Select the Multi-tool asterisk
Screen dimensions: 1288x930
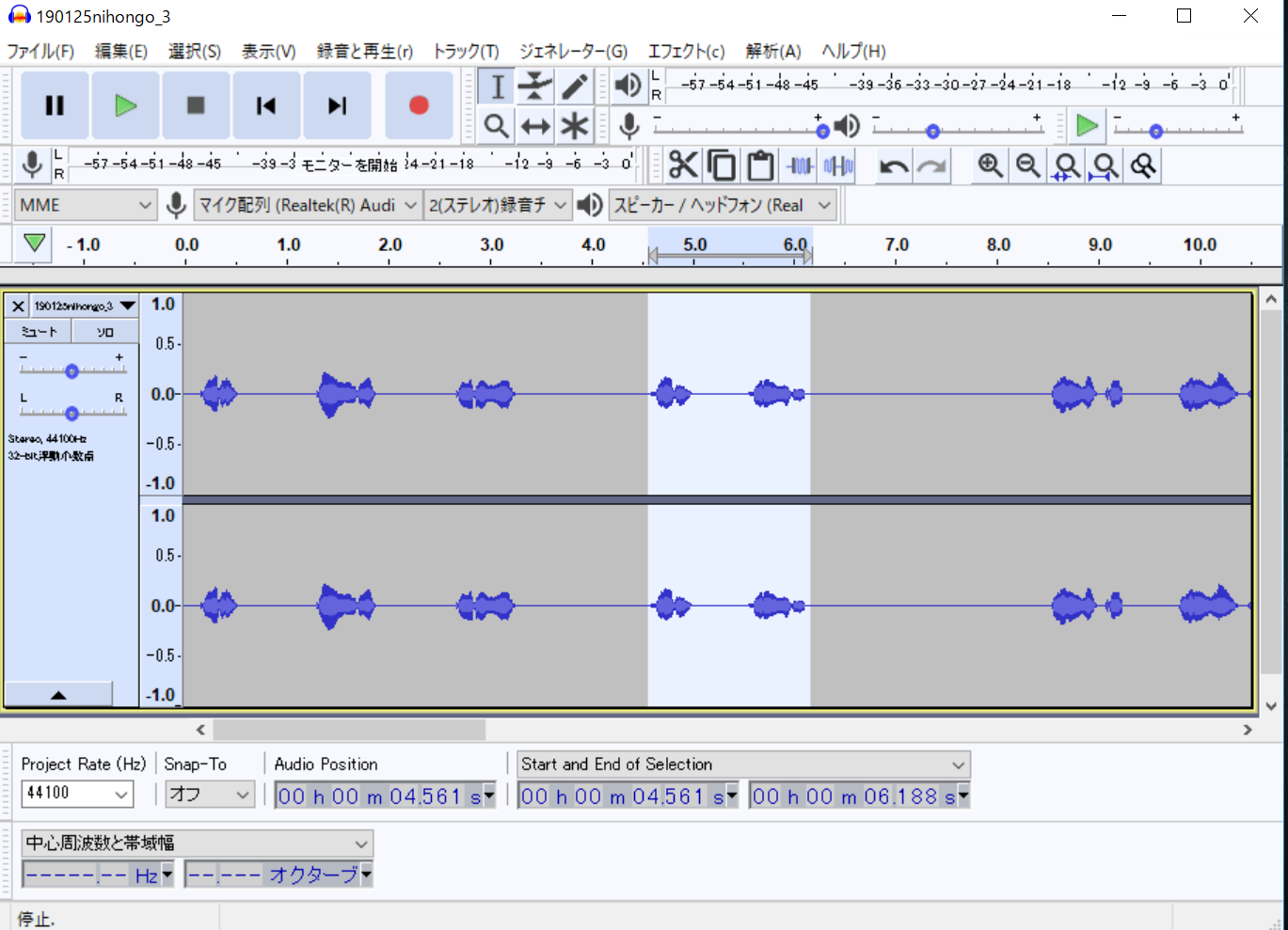point(574,125)
